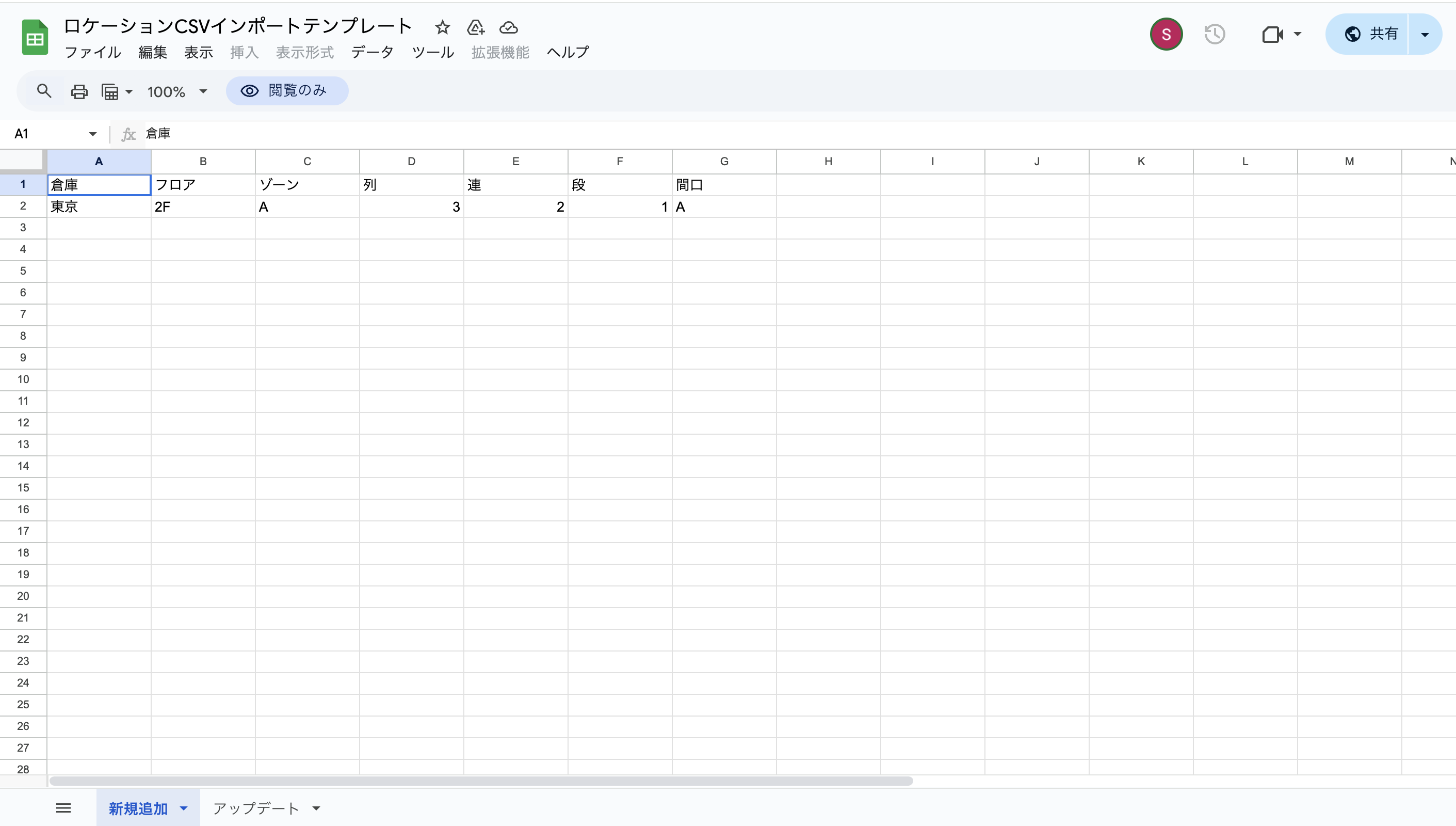Star this spreadsheet document
Screen dimensions: 1456x826
coord(442,27)
